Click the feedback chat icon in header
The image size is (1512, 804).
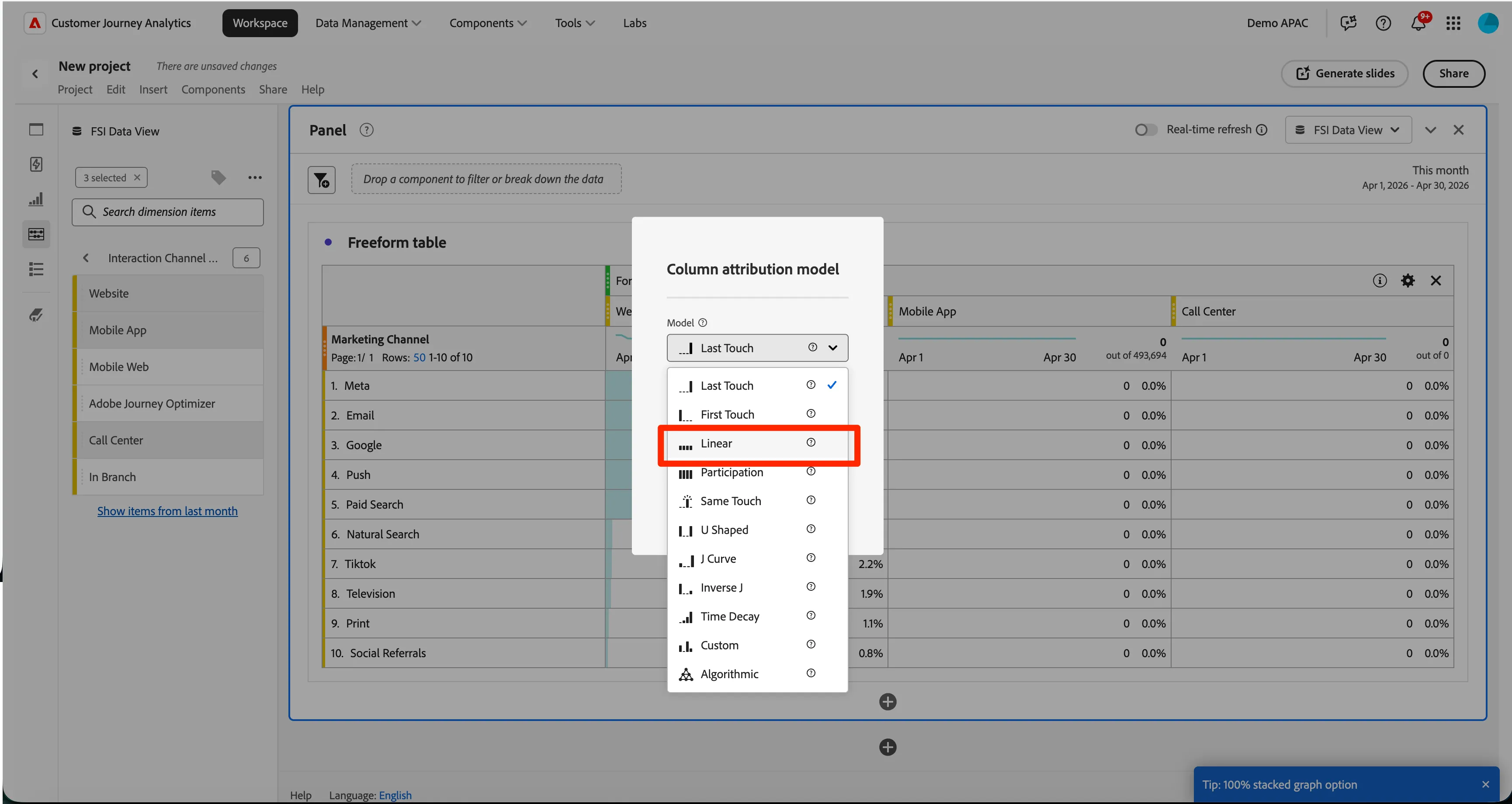click(x=1348, y=24)
